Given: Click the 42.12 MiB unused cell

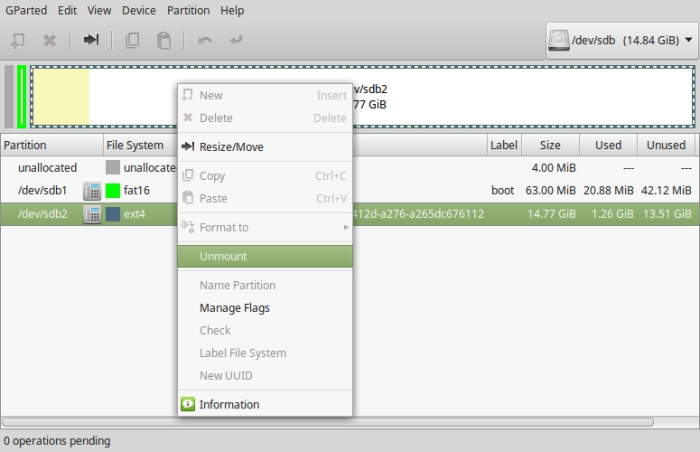Looking at the screenshot, I should coord(667,191).
